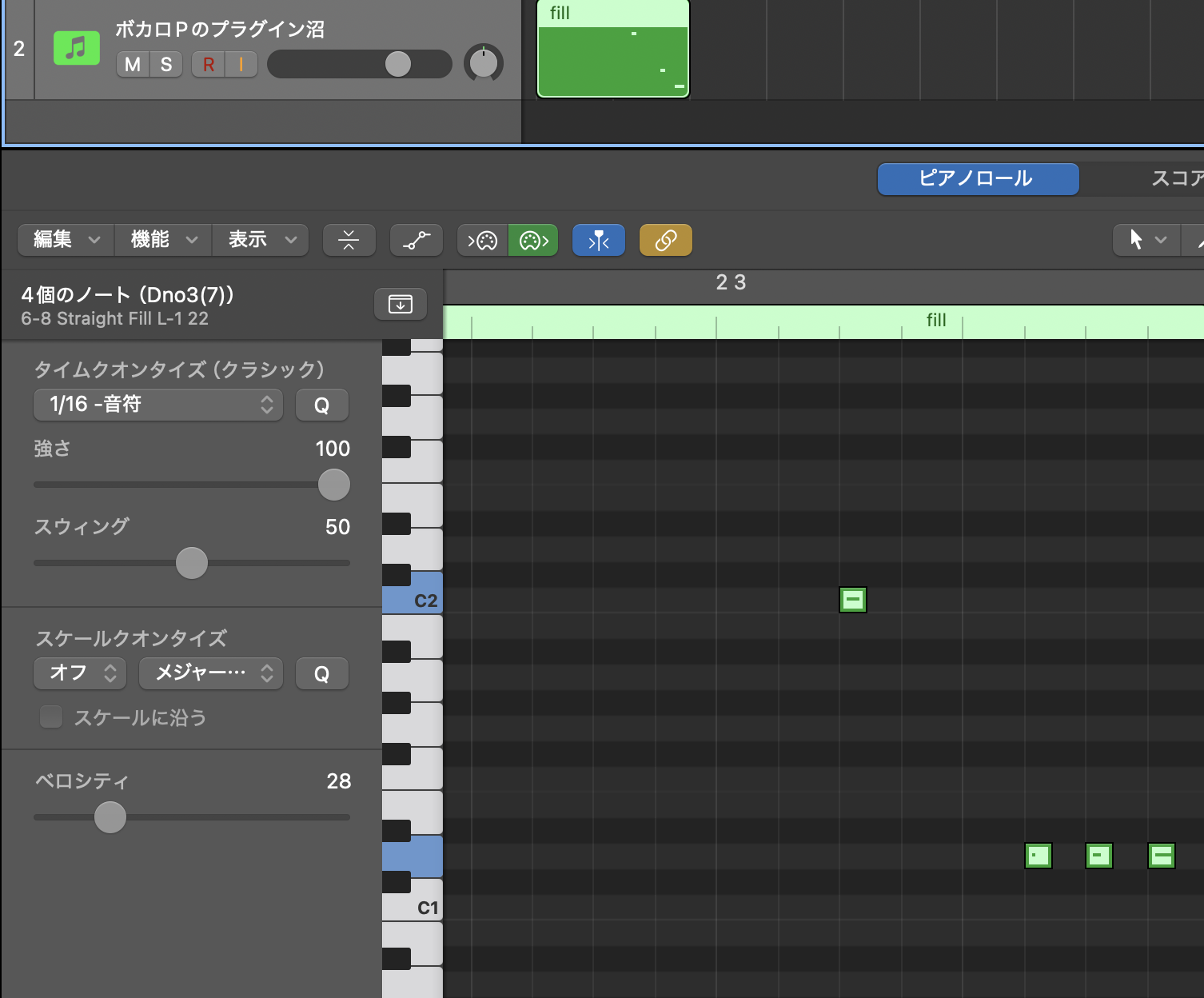Screen dimensions: 1204x998
Task: Click the track 2 pan knob
Action: click(x=484, y=63)
